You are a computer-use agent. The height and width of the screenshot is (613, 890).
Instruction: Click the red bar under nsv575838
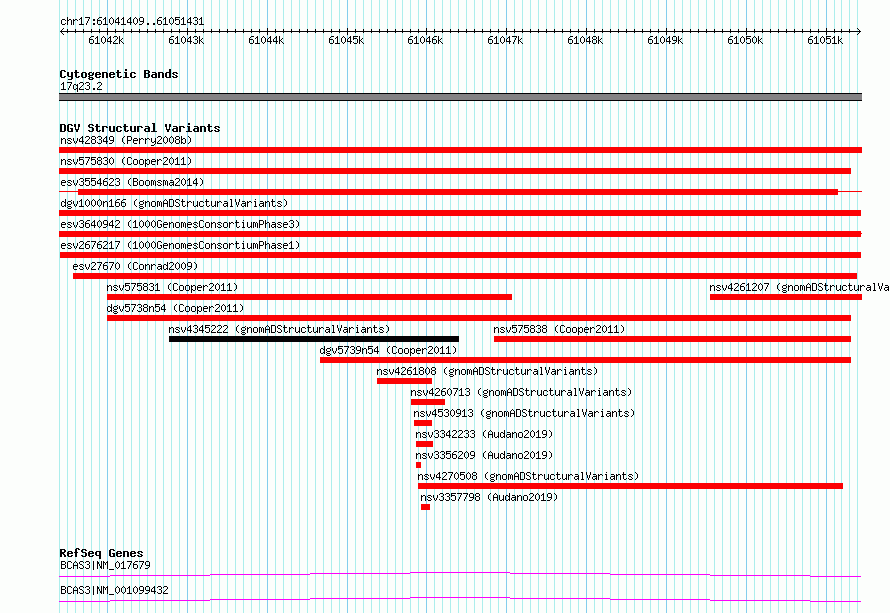pyautogui.click(x=673, y=339)
